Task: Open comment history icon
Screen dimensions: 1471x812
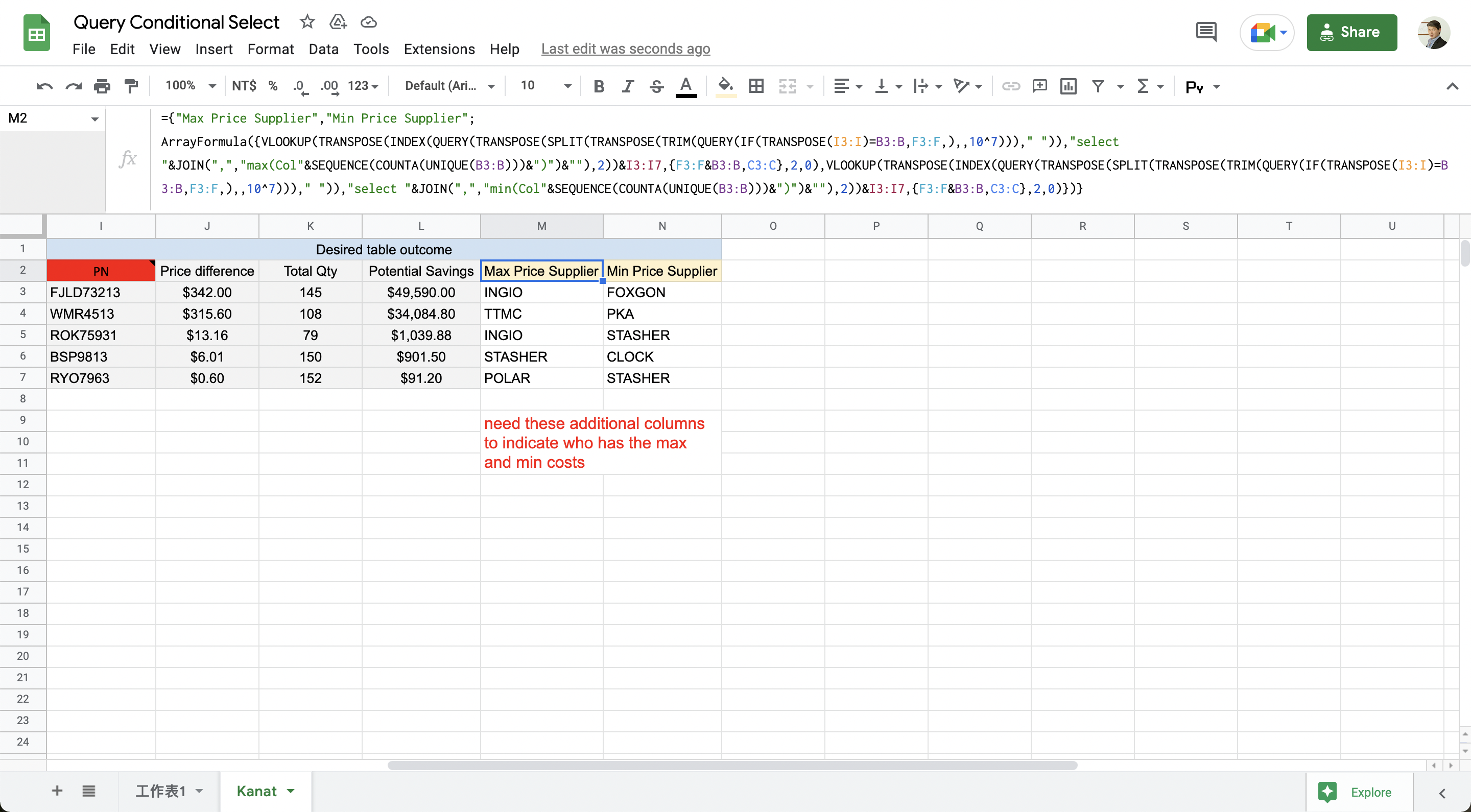Action: pyautogui.click(x=1206, y=32)
